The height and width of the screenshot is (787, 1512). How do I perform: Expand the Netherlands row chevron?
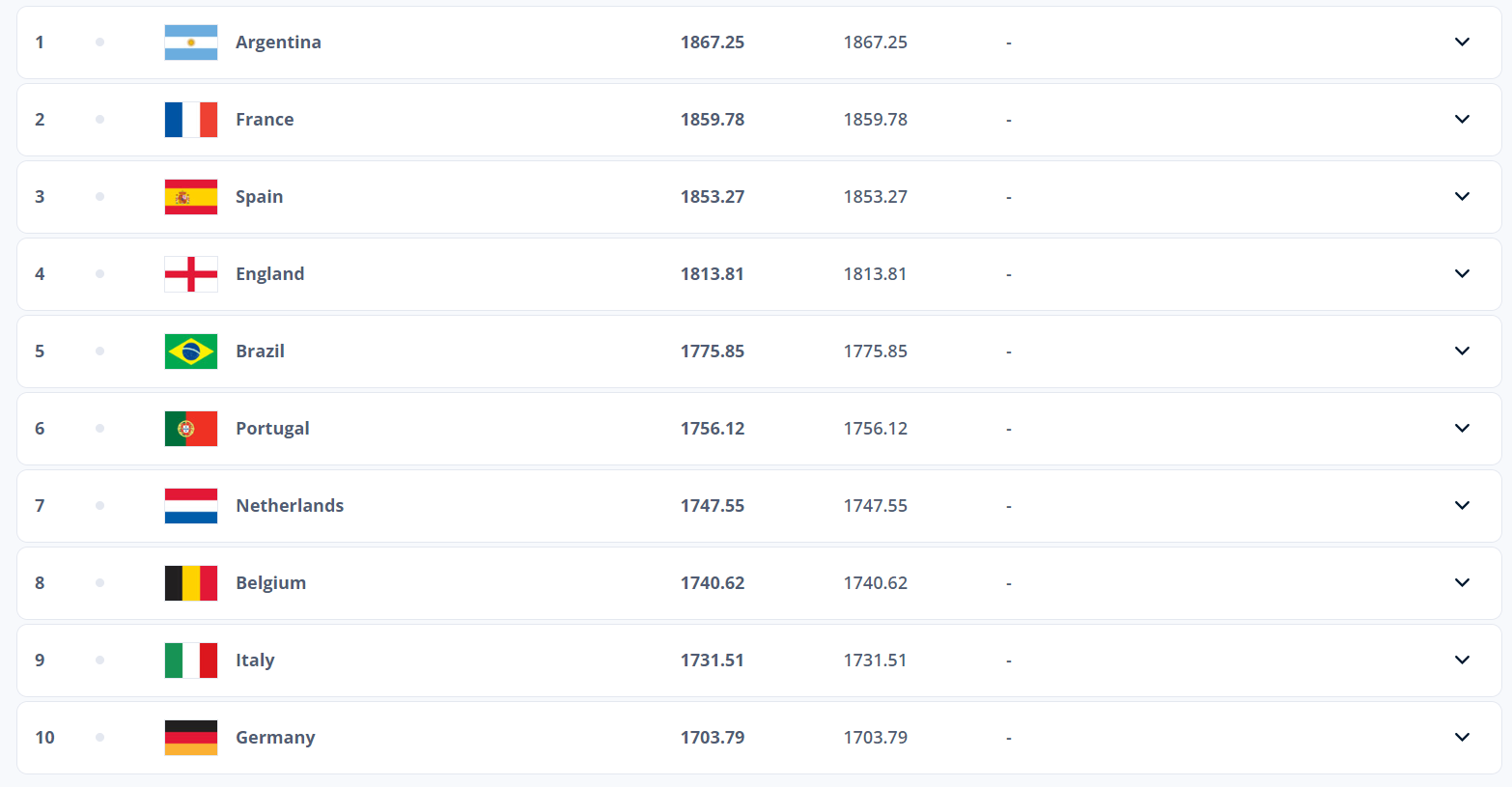(x=1462, y=506)
